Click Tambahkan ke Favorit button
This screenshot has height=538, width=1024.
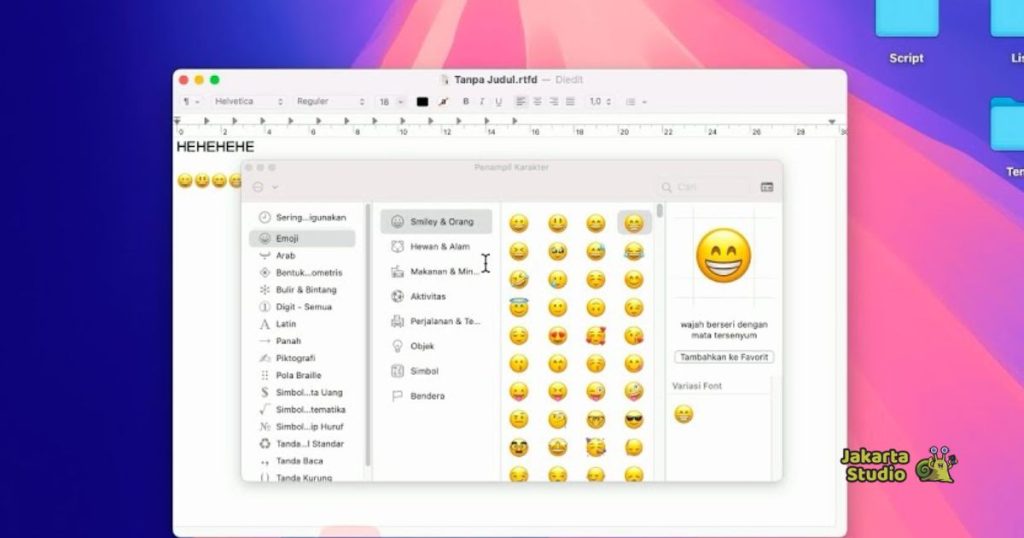724,357
